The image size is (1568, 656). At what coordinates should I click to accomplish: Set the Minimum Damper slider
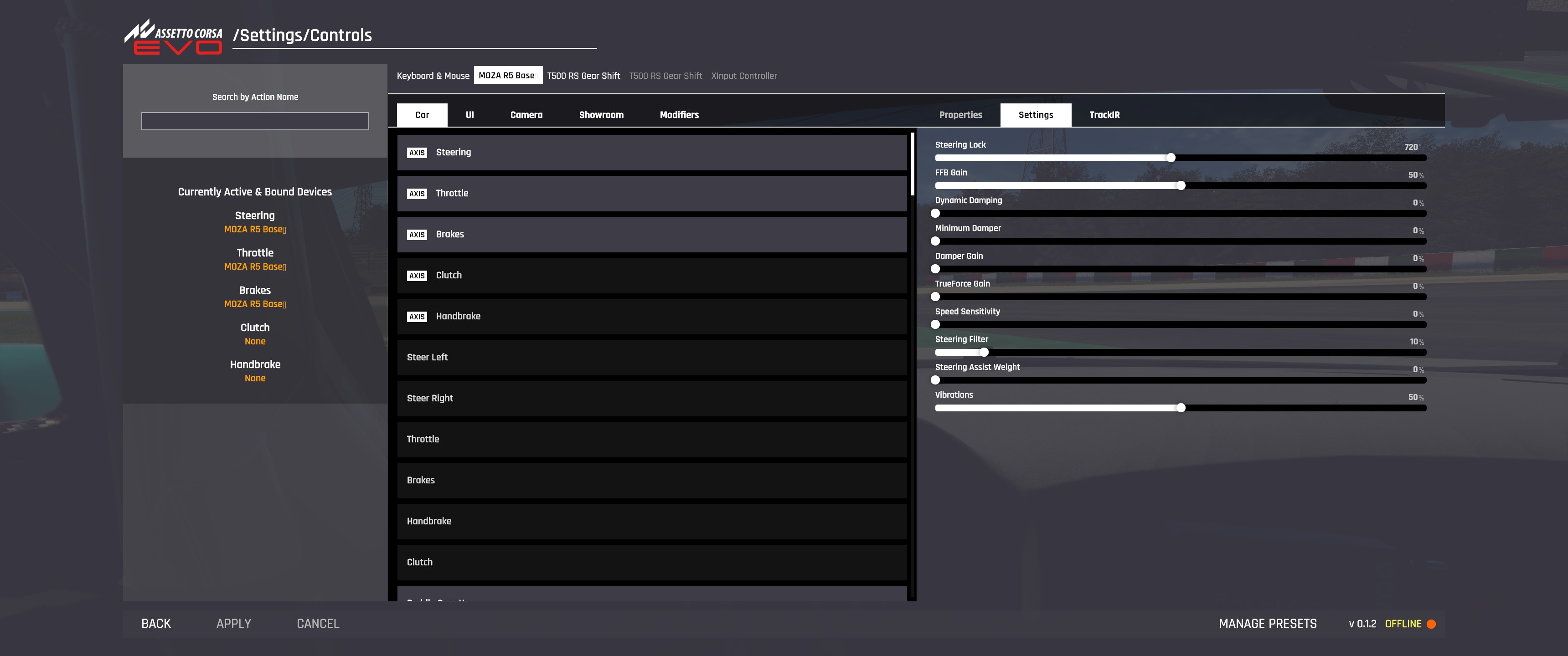[1180, 241]
